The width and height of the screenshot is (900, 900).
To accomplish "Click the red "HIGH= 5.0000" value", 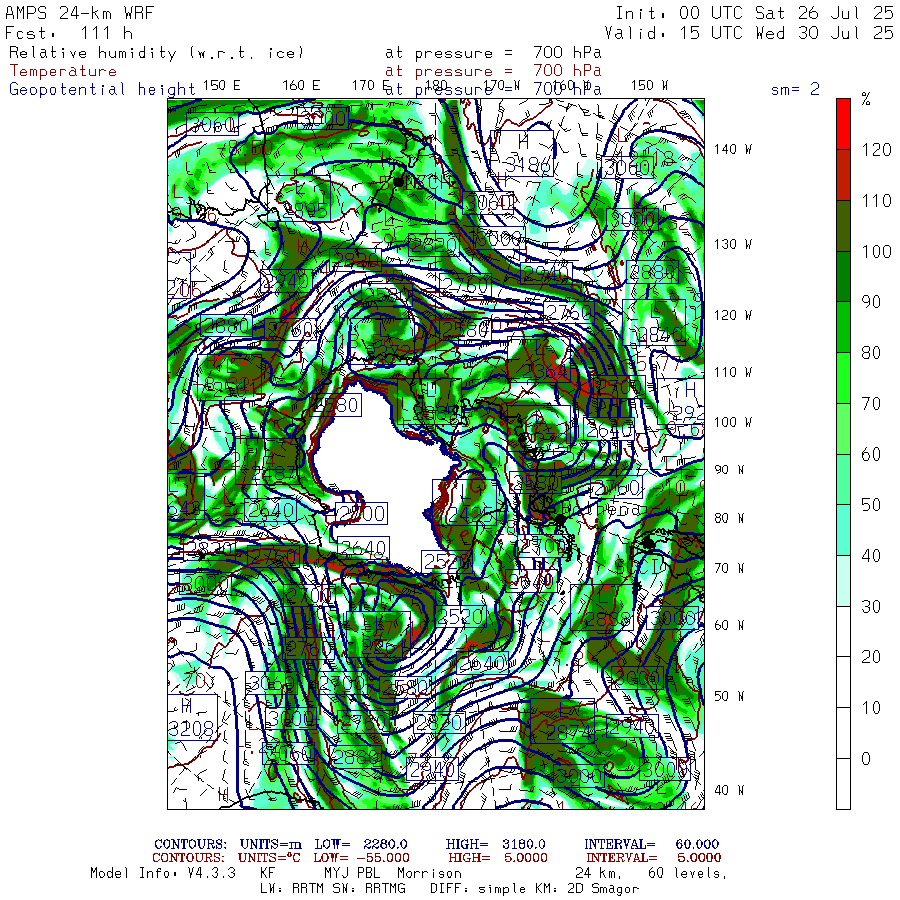I will coord(498,858).
